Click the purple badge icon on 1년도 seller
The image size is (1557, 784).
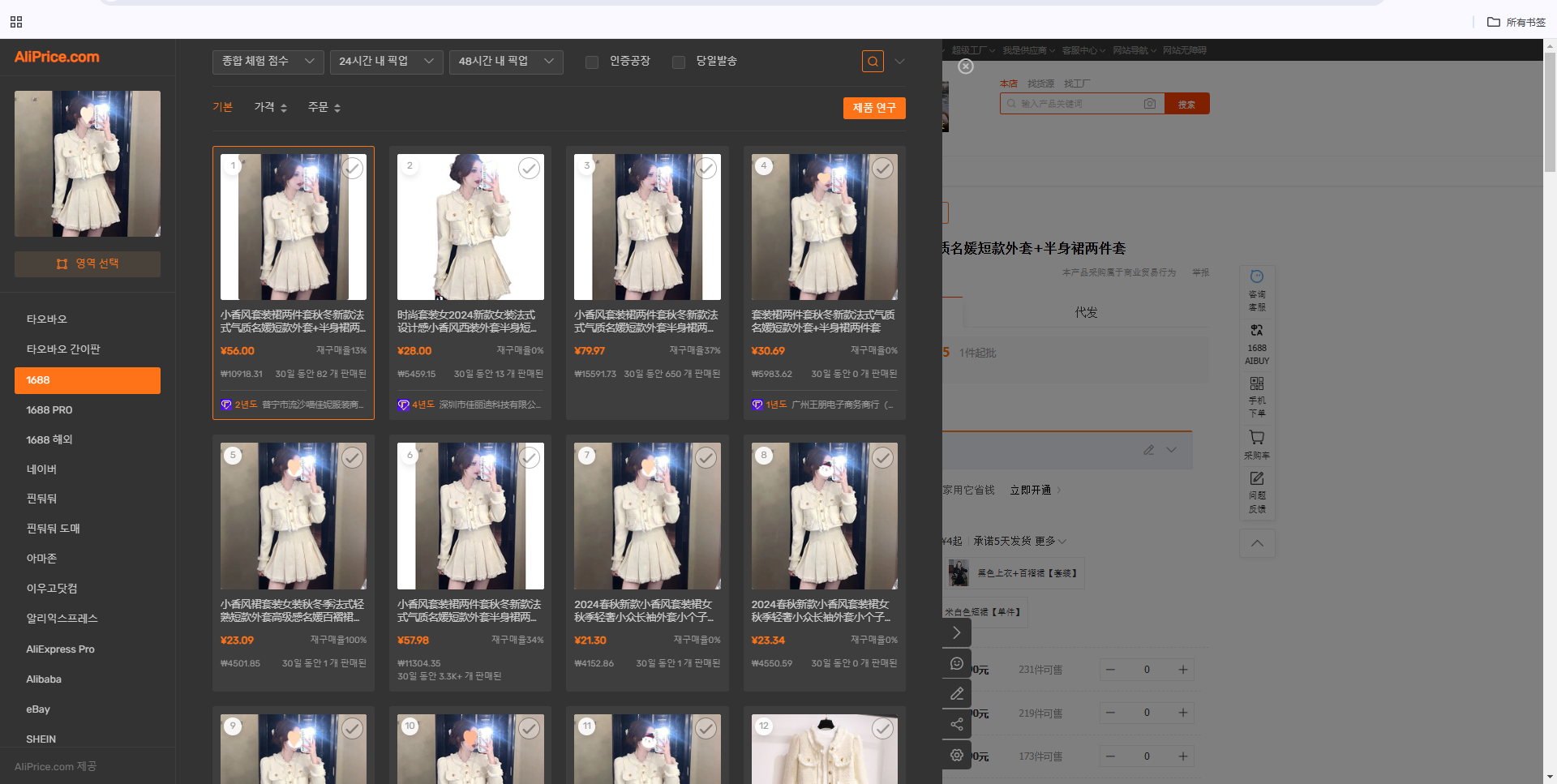pos(757,405)
